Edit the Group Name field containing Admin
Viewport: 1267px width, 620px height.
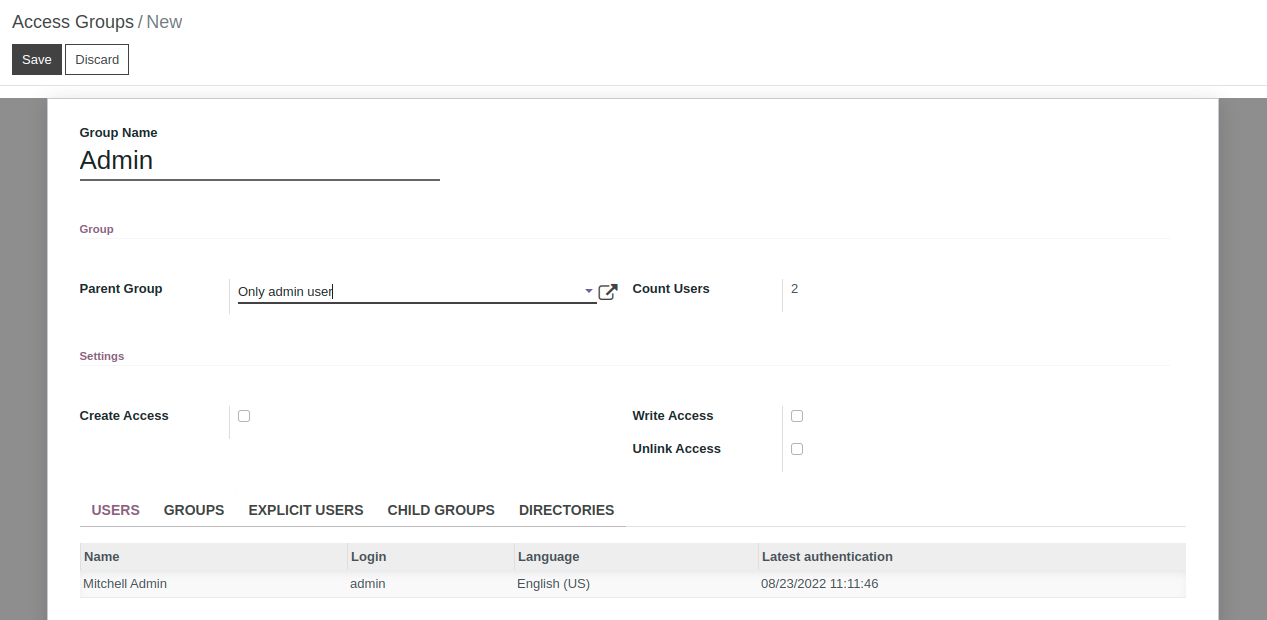pyautogui.click(x=260, y=161)
